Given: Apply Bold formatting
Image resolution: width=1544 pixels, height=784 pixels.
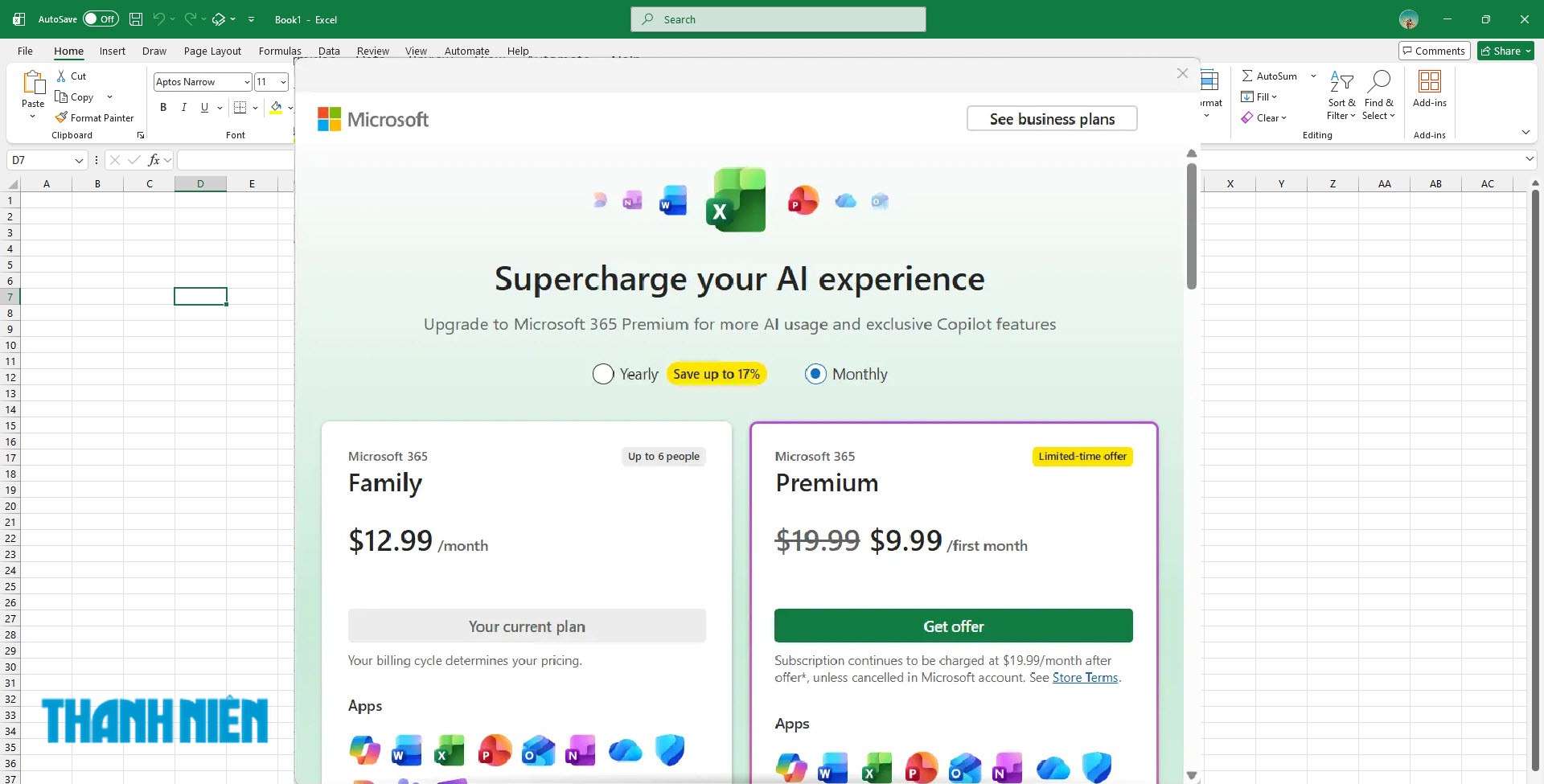Looking at the screenshot, I should 163,107.
